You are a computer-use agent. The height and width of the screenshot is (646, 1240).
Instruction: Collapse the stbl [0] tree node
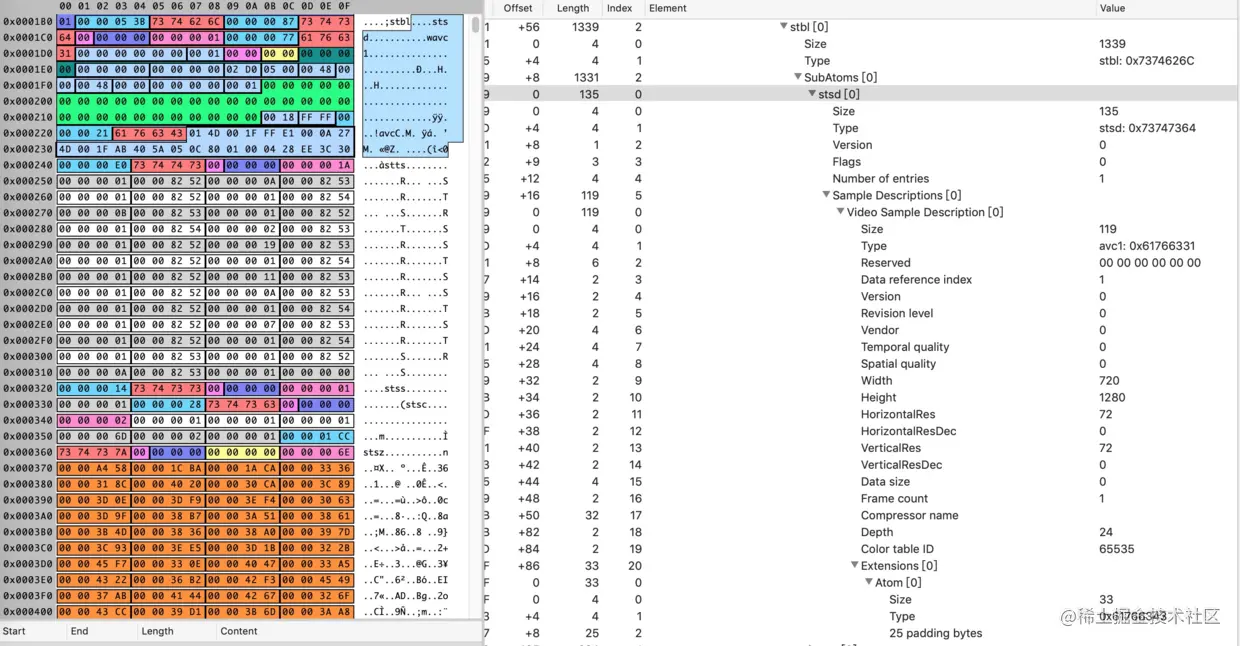tap(784, 27)
